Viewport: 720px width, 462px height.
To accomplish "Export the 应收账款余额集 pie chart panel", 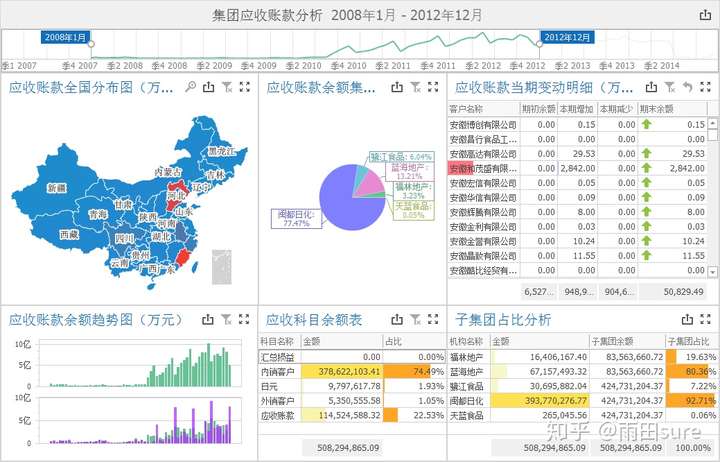I will point(397,86).
